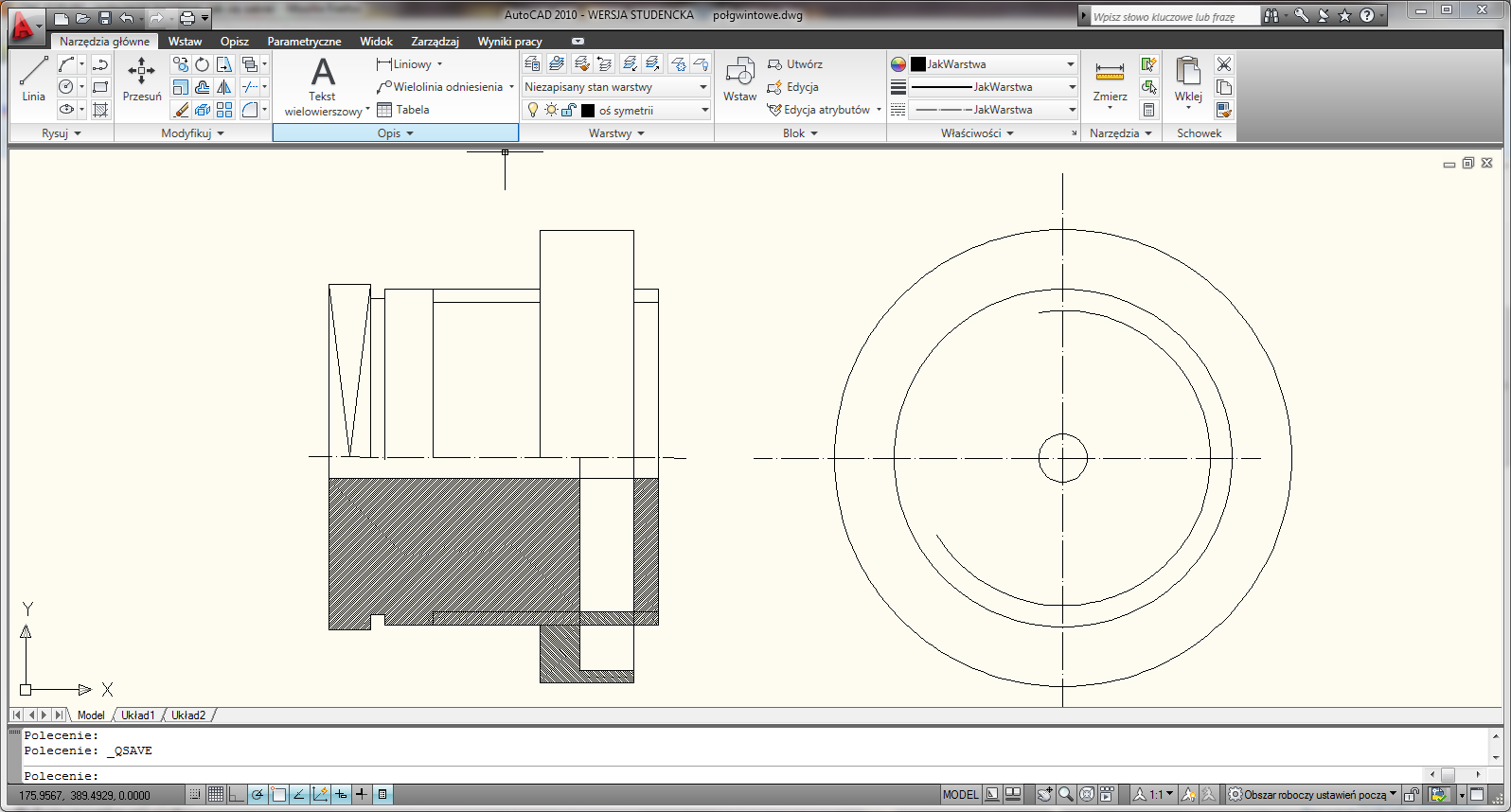Click Edycja atrybutów button
Image resolution: width=1511 pixels, height=812 pixels.
pos(819,110)
